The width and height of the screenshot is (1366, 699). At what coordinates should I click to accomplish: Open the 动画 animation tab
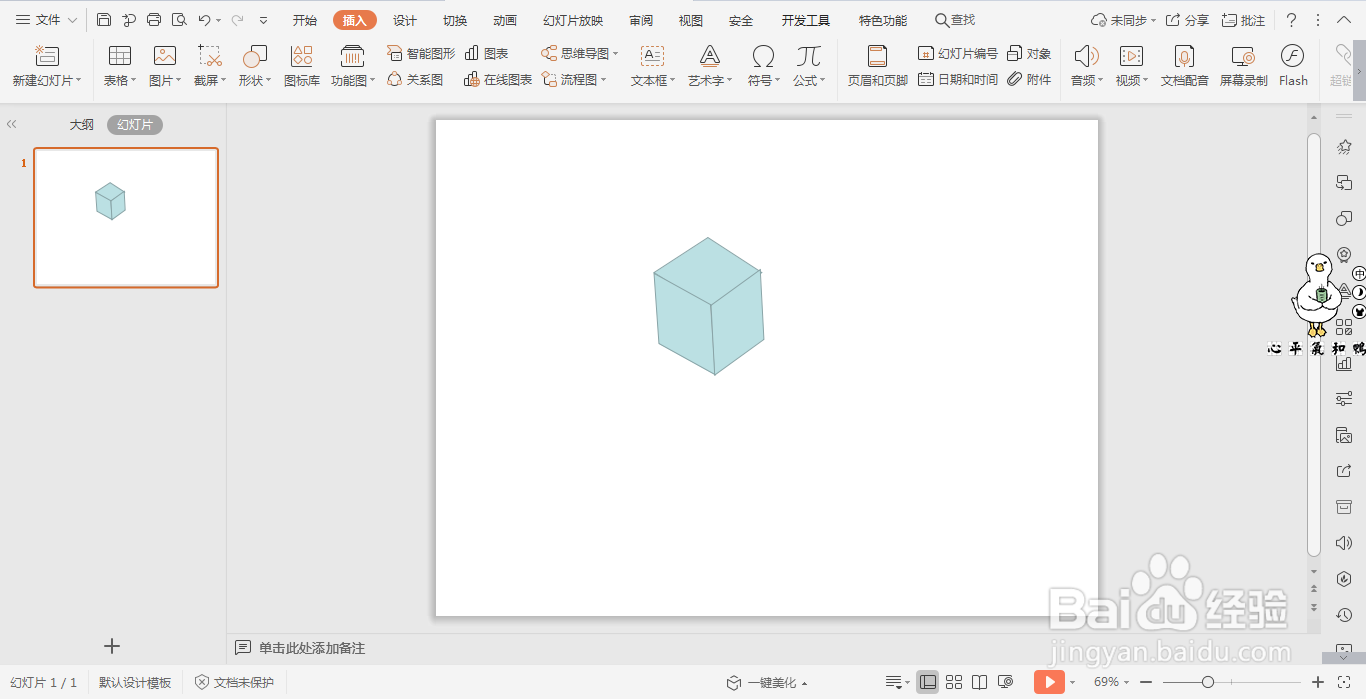click(x=505, y=20)
